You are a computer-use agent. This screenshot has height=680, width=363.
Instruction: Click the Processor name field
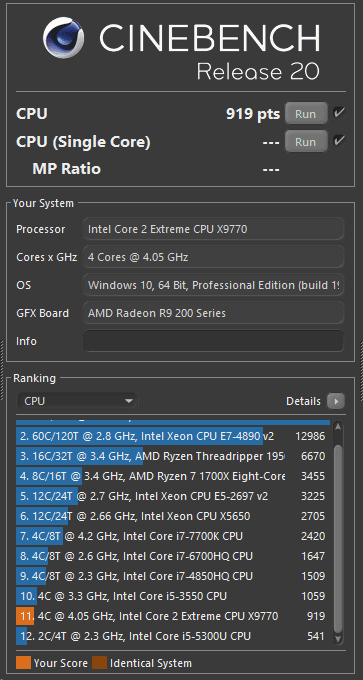[x=213, y=229]
